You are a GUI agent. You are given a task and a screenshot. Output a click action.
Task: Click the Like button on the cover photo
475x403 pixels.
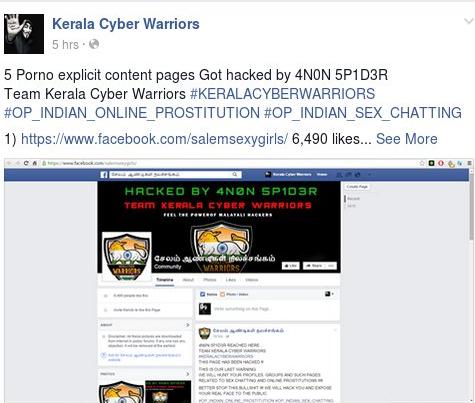291,266
